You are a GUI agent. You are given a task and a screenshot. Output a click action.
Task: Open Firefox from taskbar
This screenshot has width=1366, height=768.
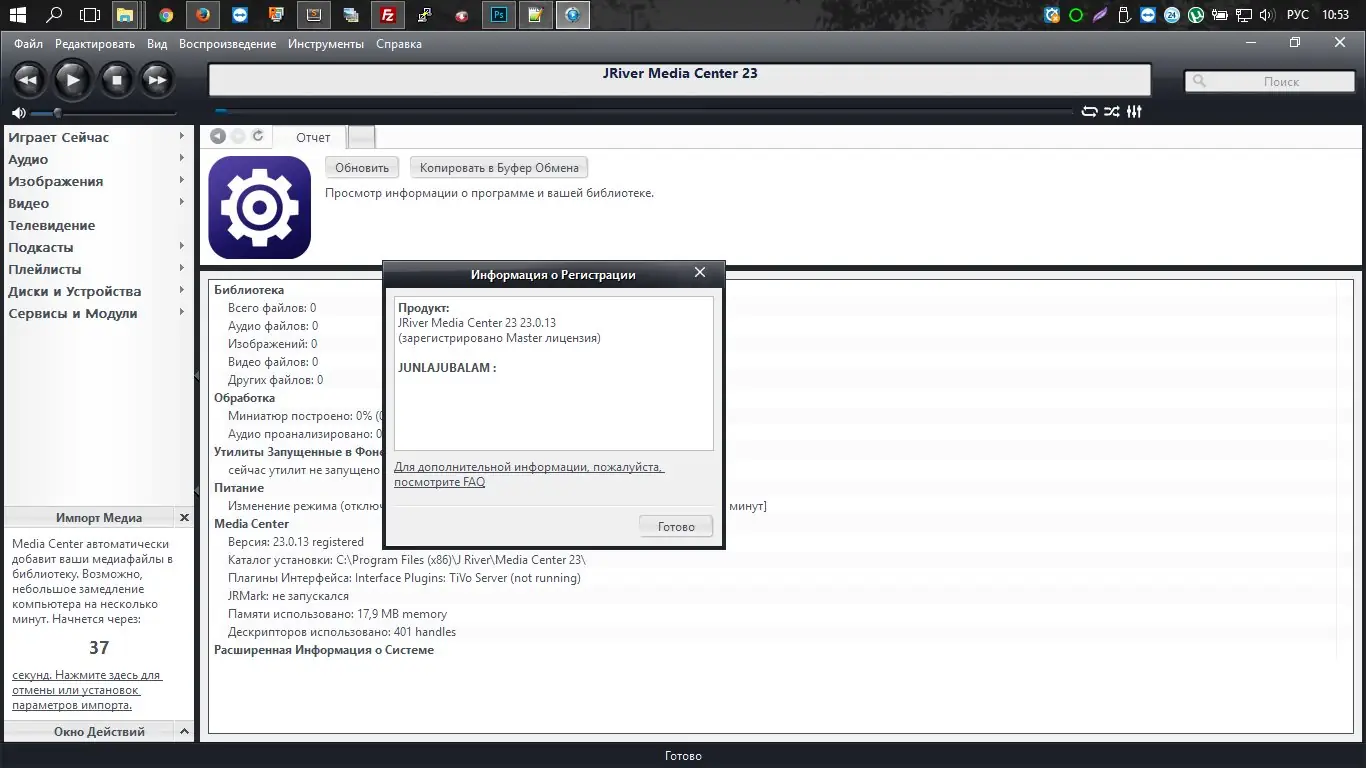coord(203,15)
